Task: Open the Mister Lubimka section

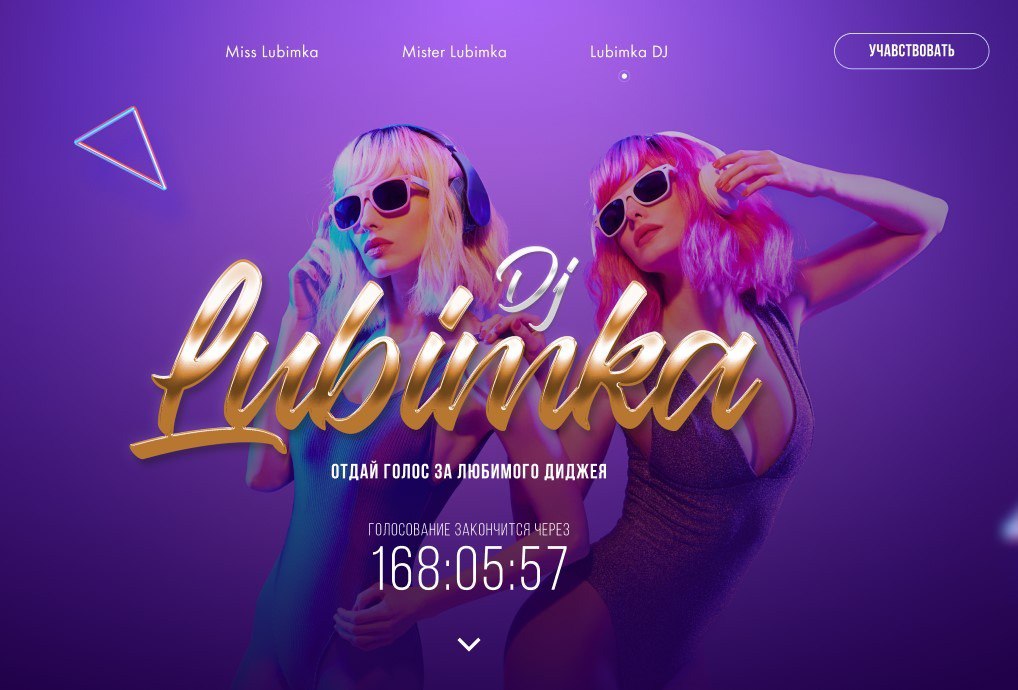Action: [454, 52]
